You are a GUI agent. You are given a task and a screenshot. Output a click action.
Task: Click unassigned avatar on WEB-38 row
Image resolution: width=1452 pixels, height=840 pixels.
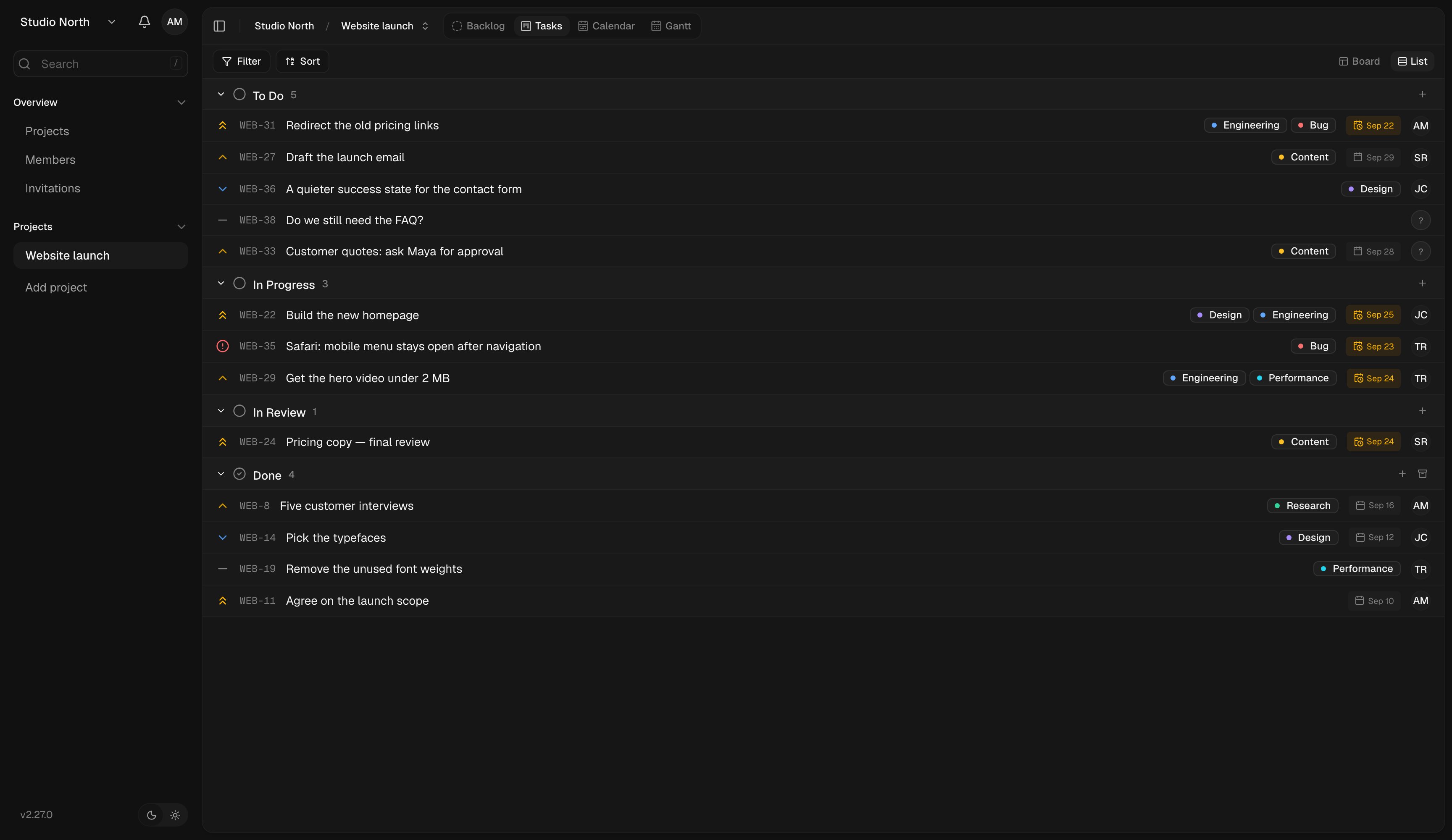(1420, 220)
